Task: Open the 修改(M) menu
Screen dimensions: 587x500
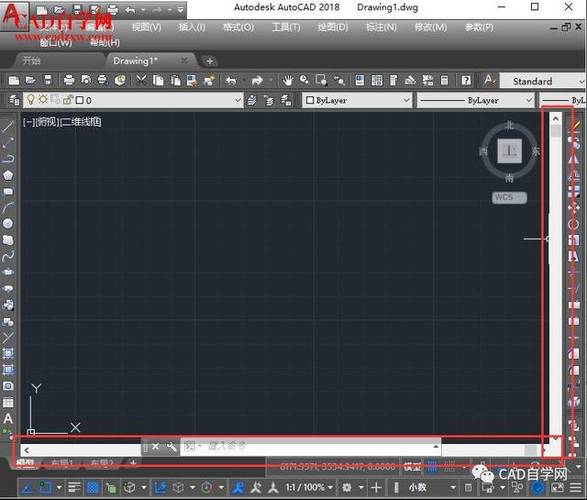Action: tap(431, 27)
